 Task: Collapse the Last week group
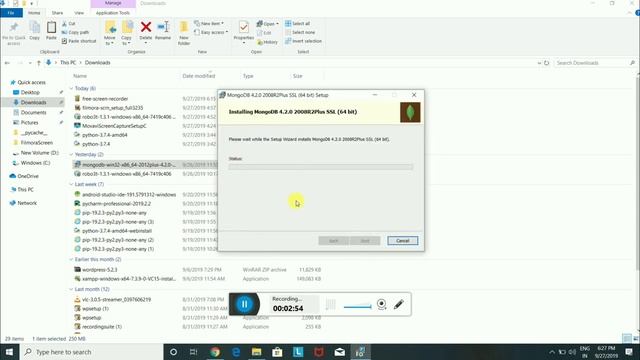(x=71, y=184)
